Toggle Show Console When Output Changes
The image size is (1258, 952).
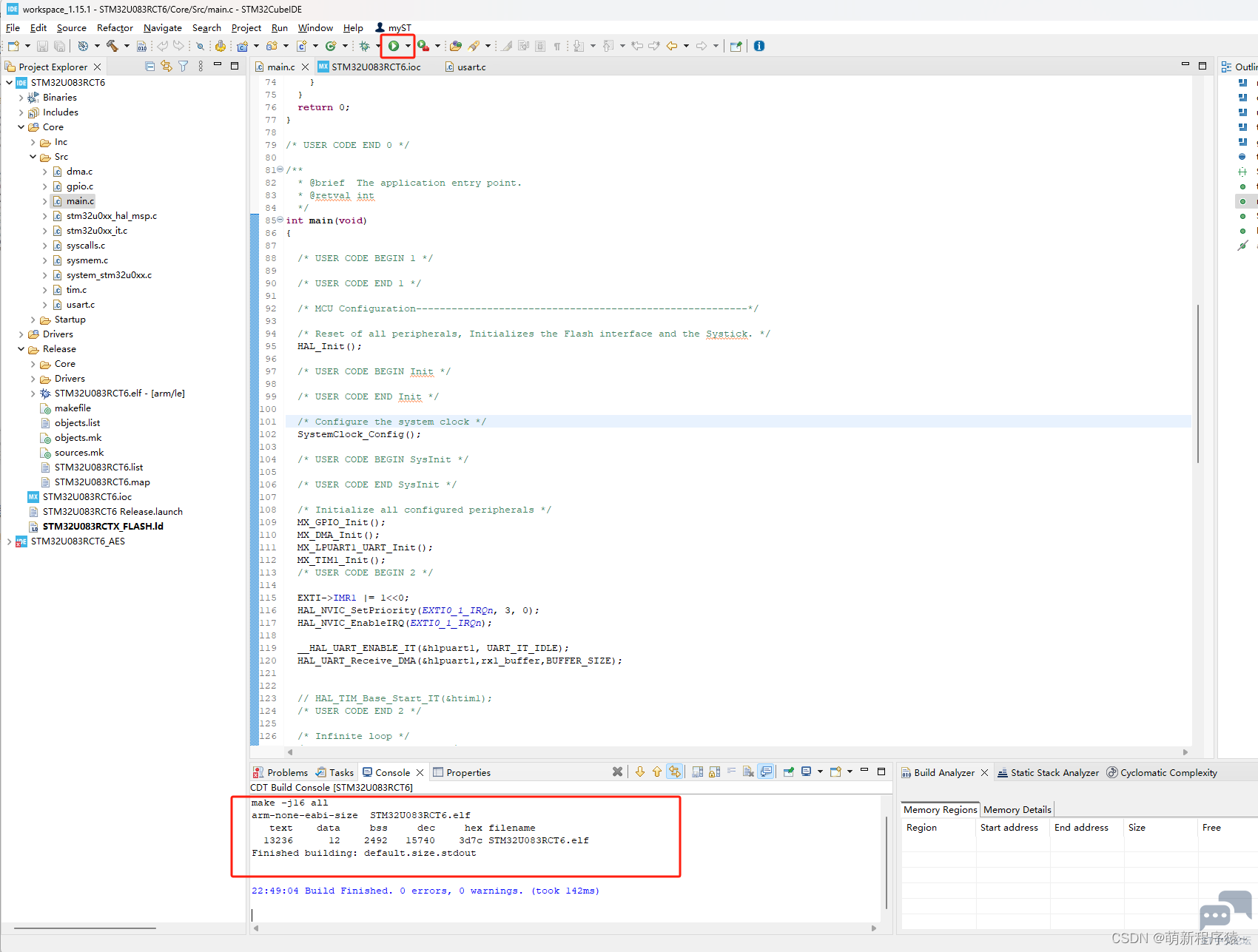[767, 772]
